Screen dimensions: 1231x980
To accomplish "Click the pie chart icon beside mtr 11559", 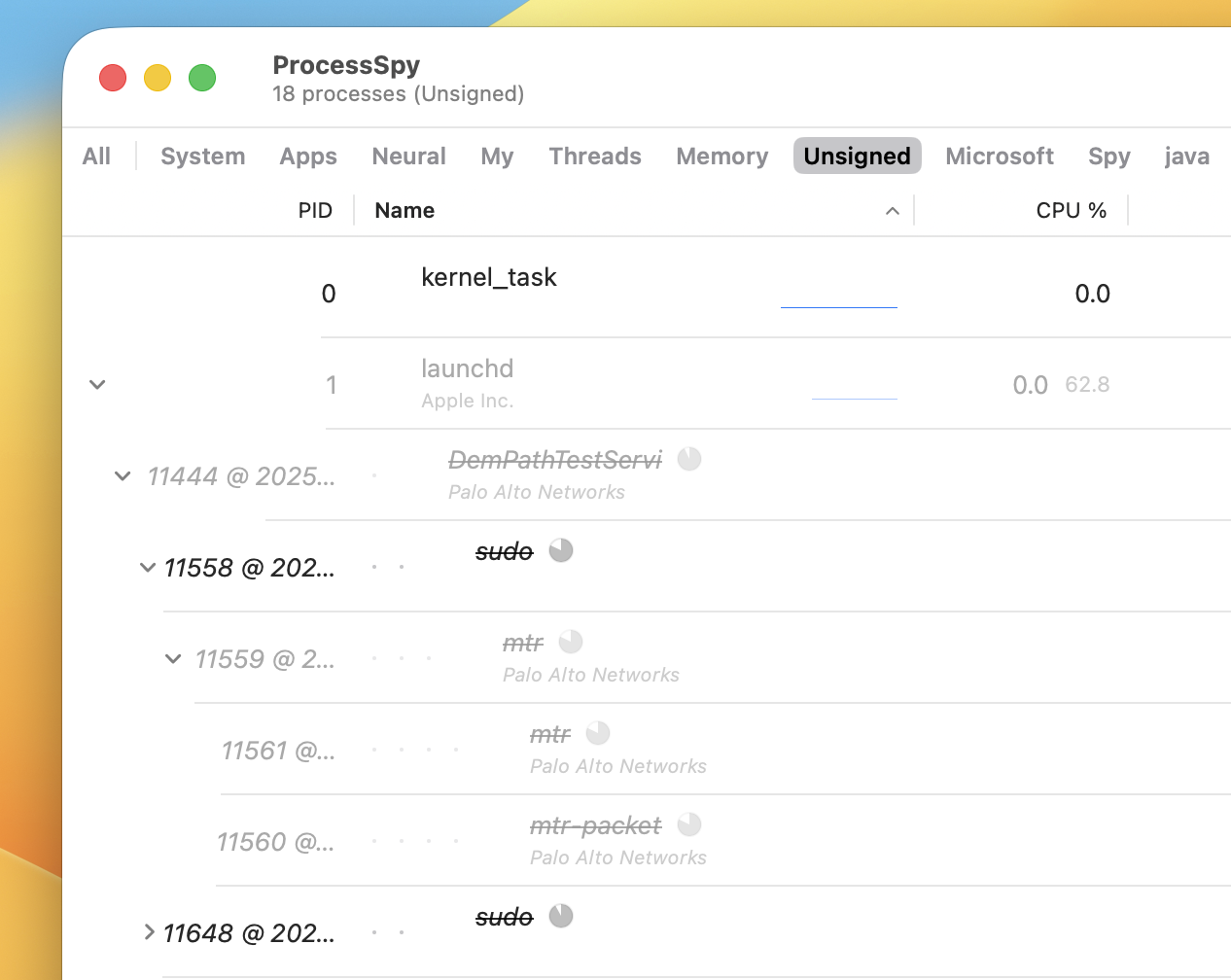I will (571, 641).
